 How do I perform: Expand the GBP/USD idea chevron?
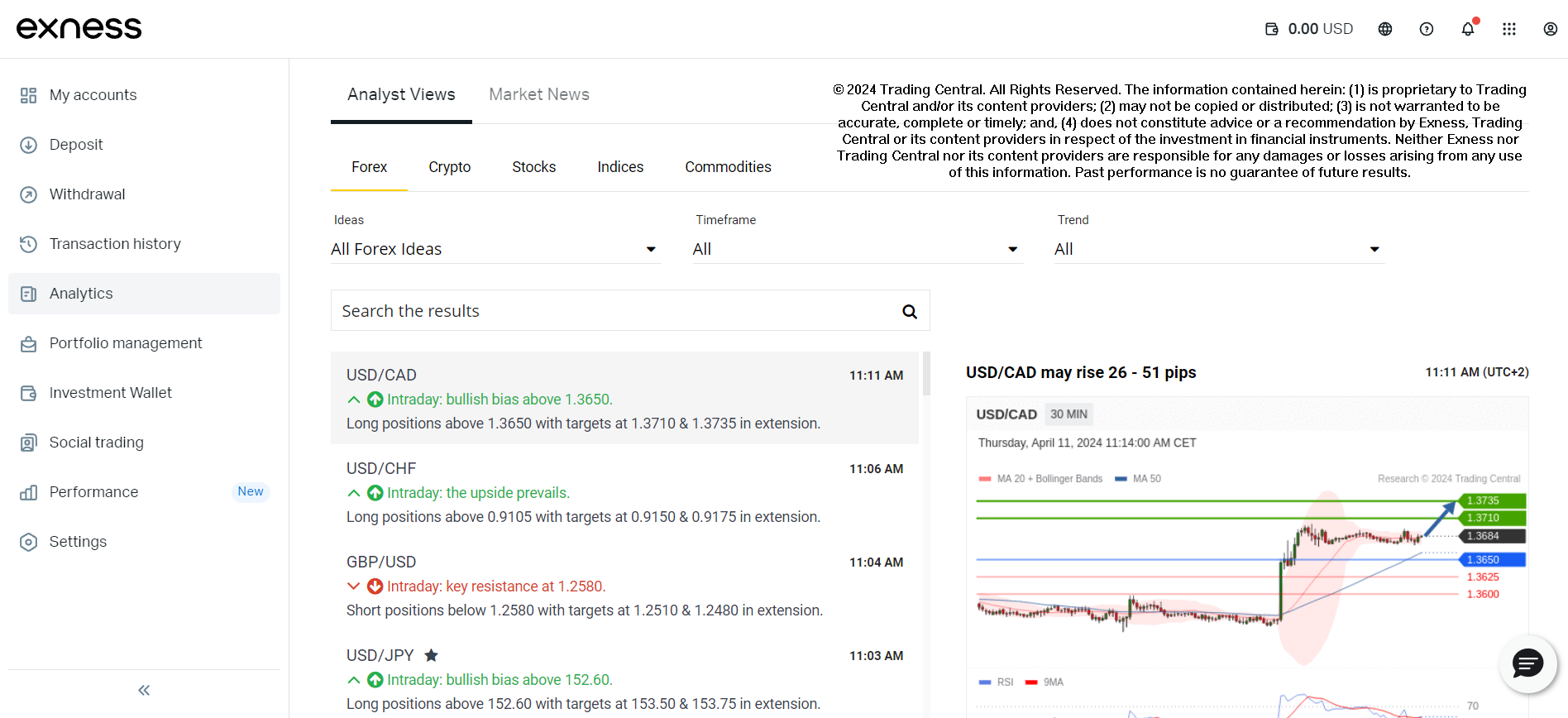(x=354, y=586)
